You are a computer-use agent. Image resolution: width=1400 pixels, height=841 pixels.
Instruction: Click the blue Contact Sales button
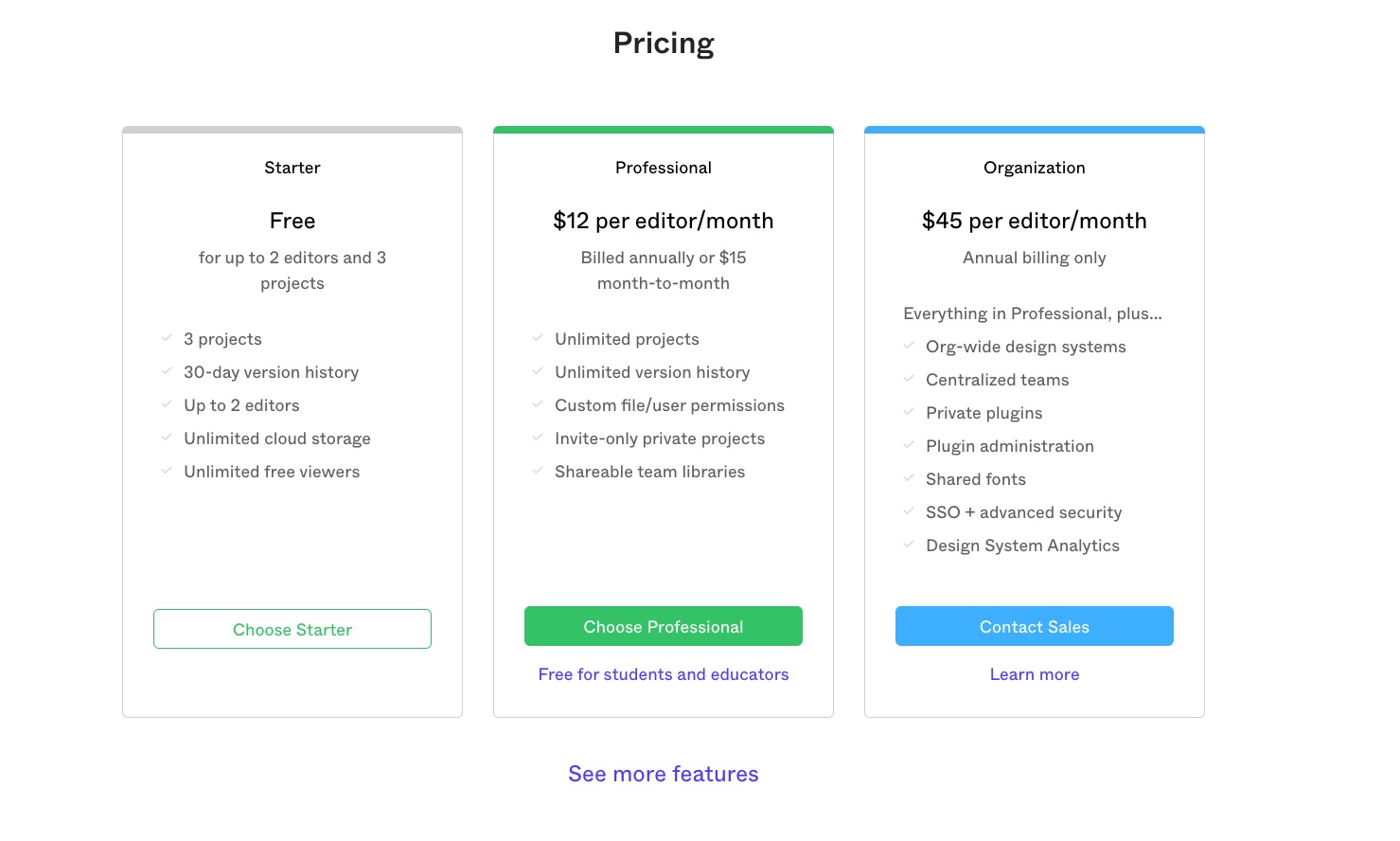[x=1034, y=627]
